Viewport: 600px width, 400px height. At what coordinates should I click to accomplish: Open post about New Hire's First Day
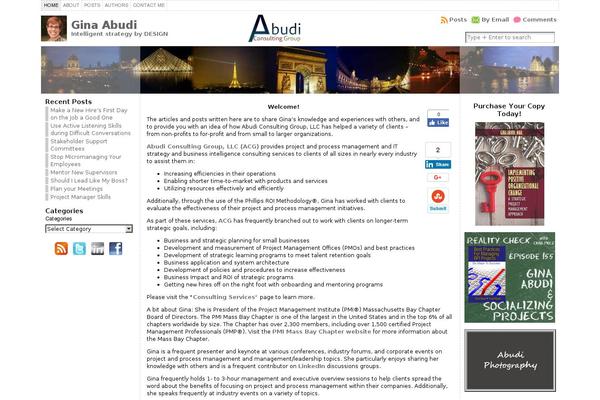click(89, 114)
